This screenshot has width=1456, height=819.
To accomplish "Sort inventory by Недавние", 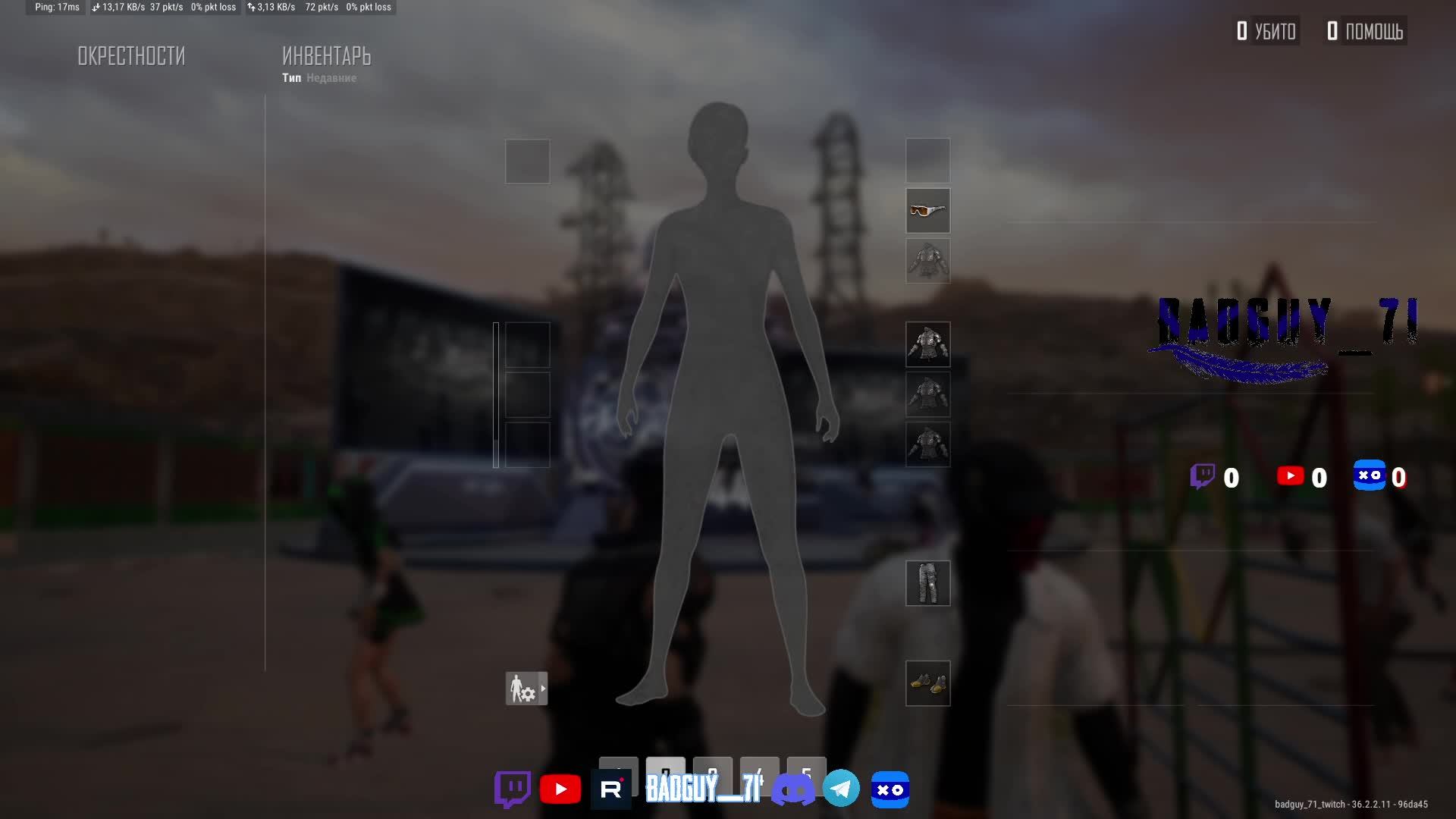I will [331, 78].
